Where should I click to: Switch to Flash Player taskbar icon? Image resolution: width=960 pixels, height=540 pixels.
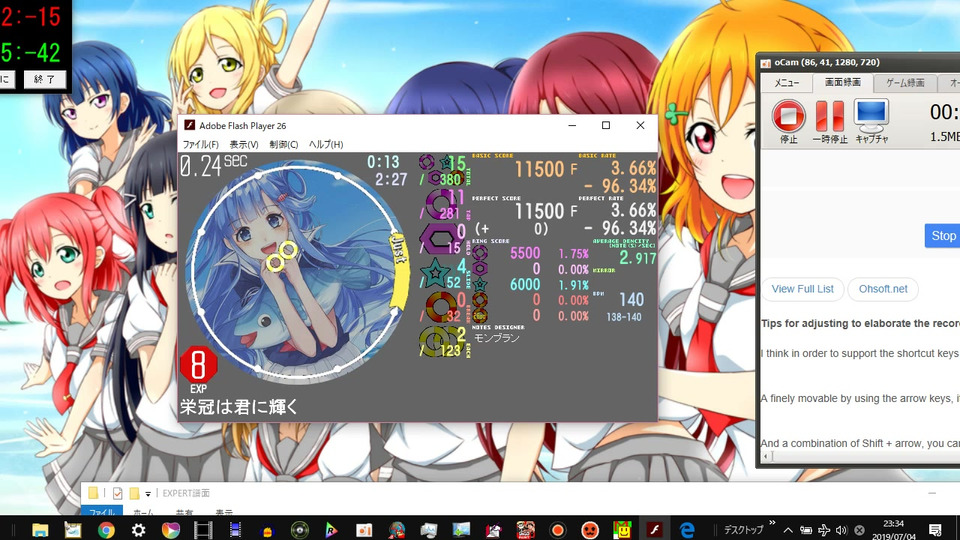coord(654,529)
